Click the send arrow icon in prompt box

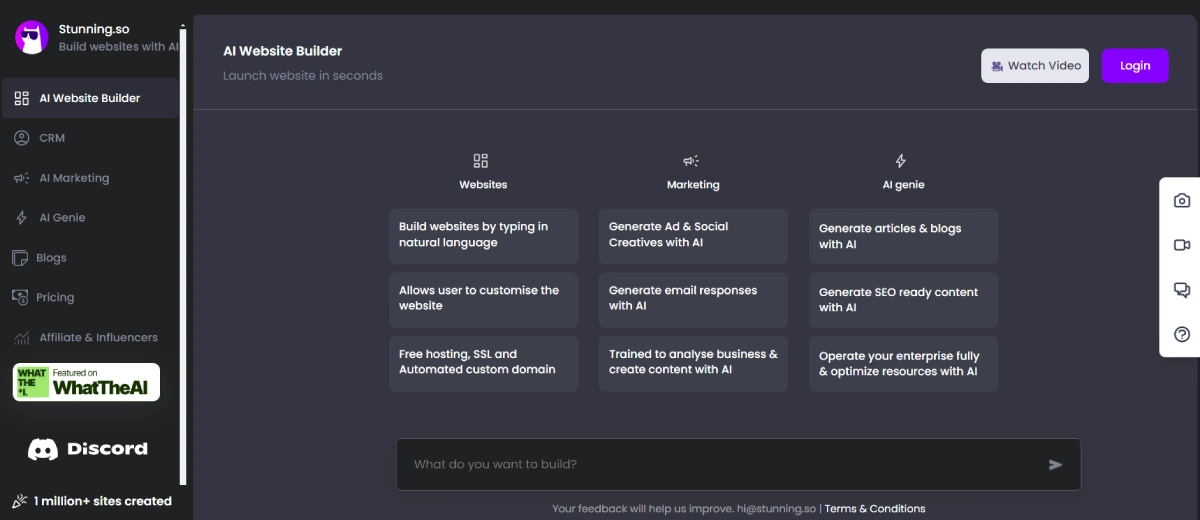coord(1055,464)
